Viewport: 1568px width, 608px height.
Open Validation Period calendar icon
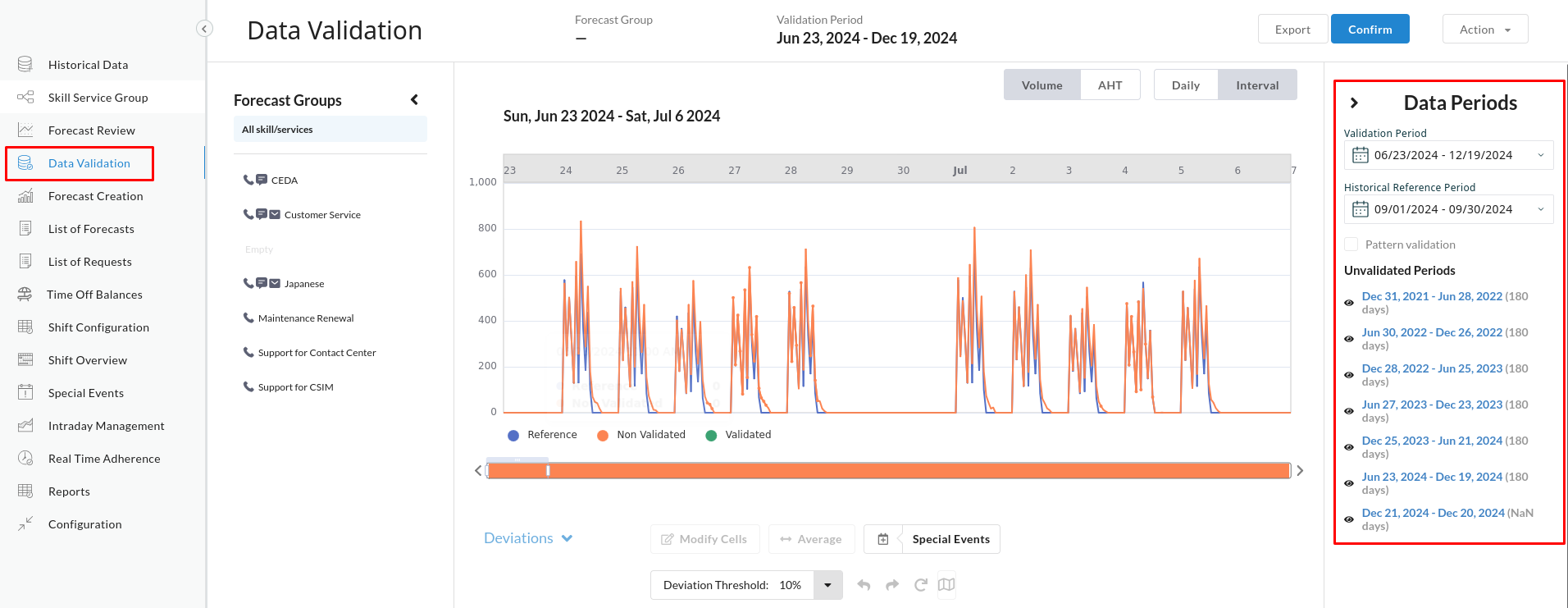click(1361, 155)
